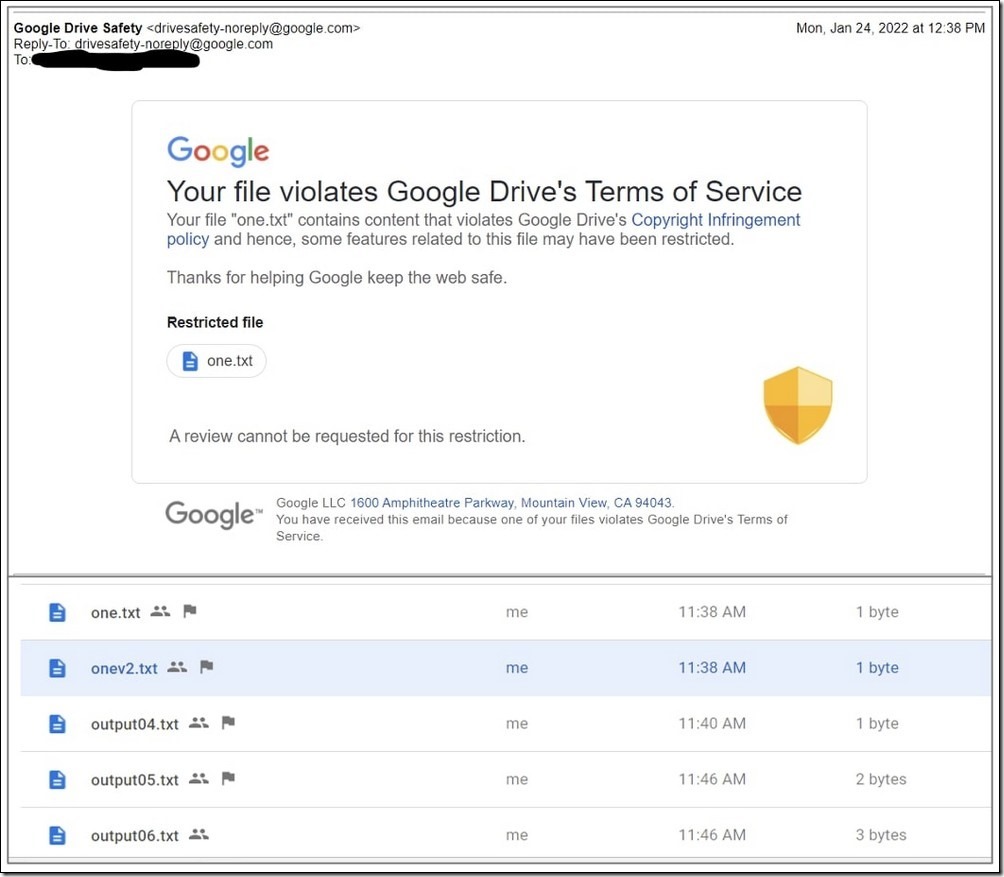Click the document icon beside one.txt row
Viewport: 1004px width, 877px height.
pos(58,612)
